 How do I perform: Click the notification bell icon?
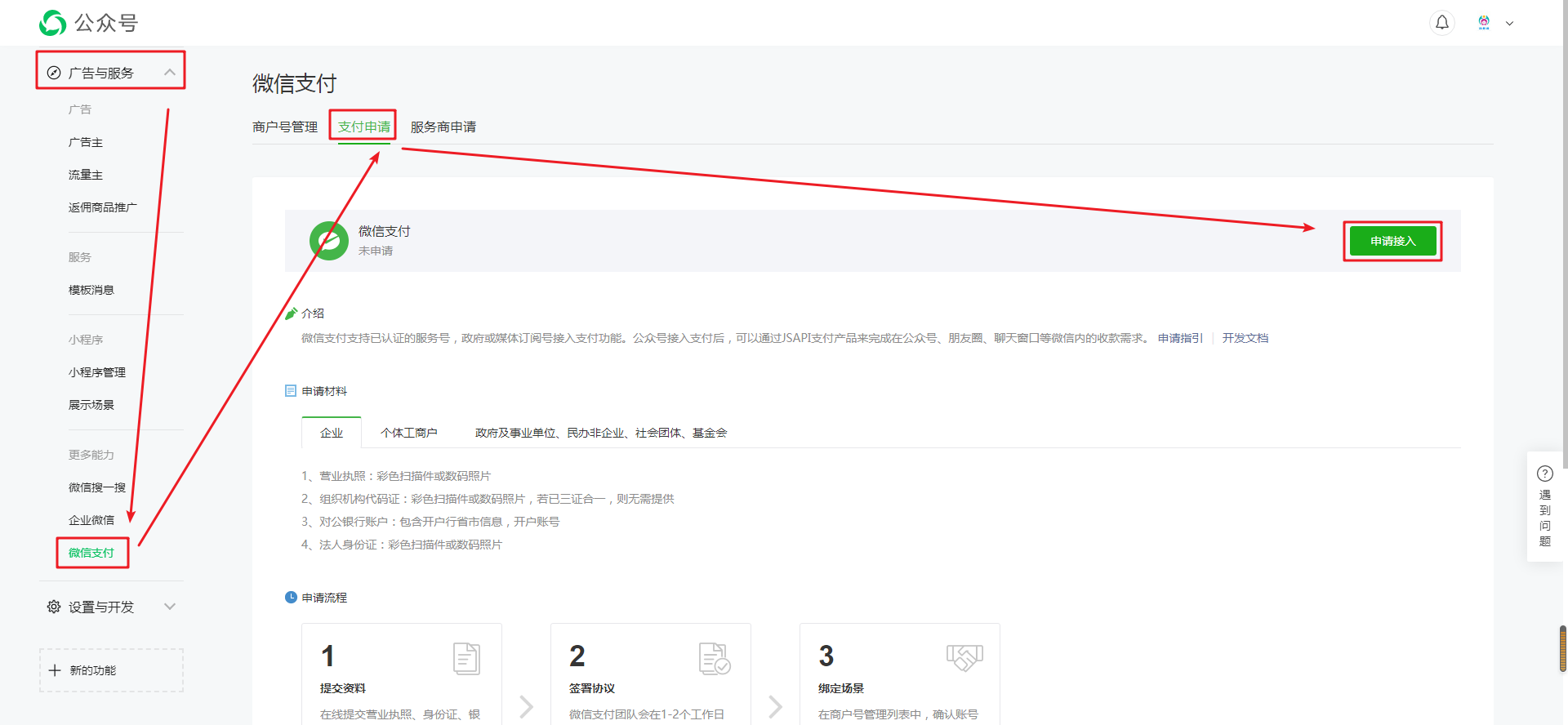coord(1442,23)
